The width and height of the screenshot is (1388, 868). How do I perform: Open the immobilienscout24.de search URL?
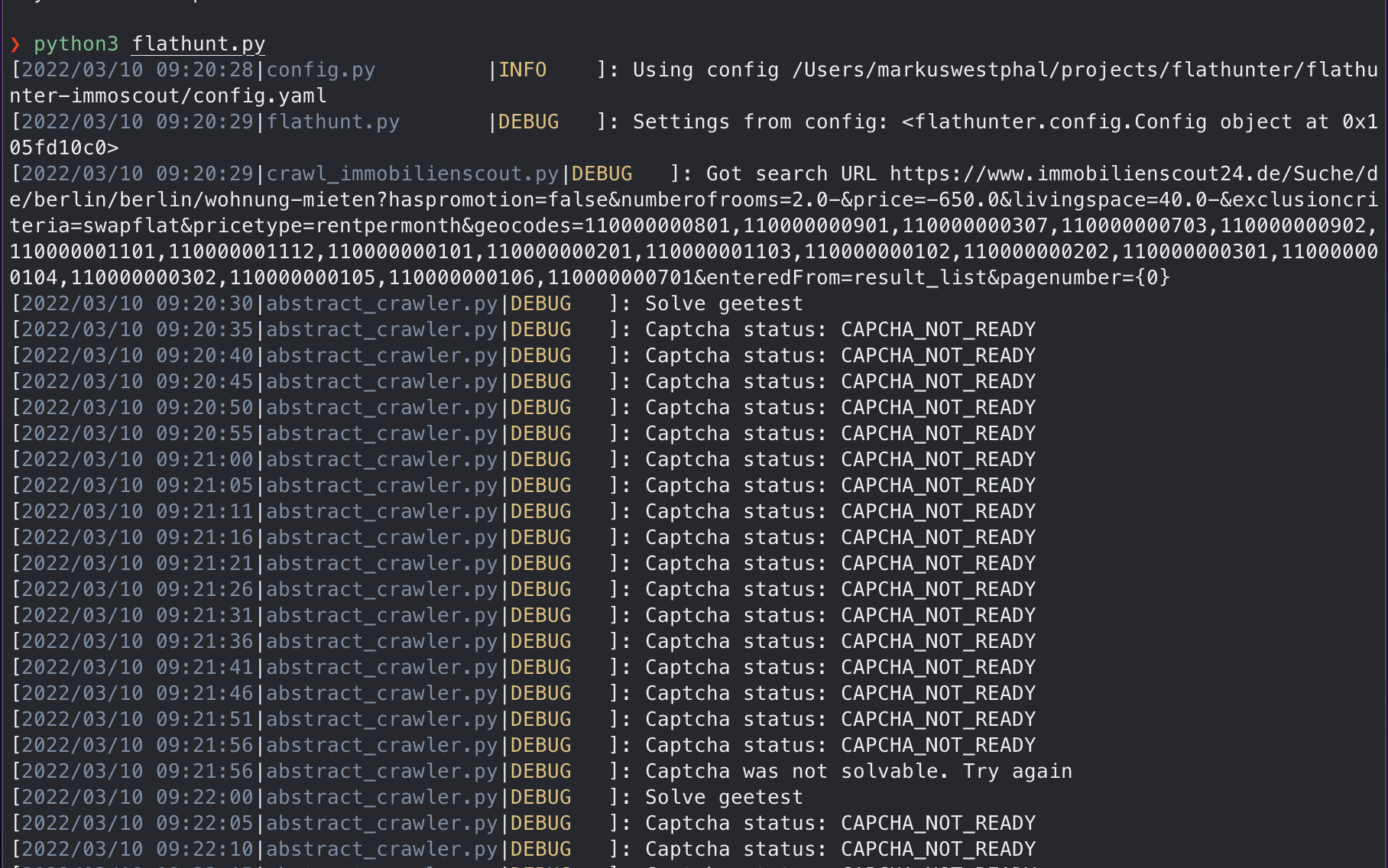(x=1131, y=173)
